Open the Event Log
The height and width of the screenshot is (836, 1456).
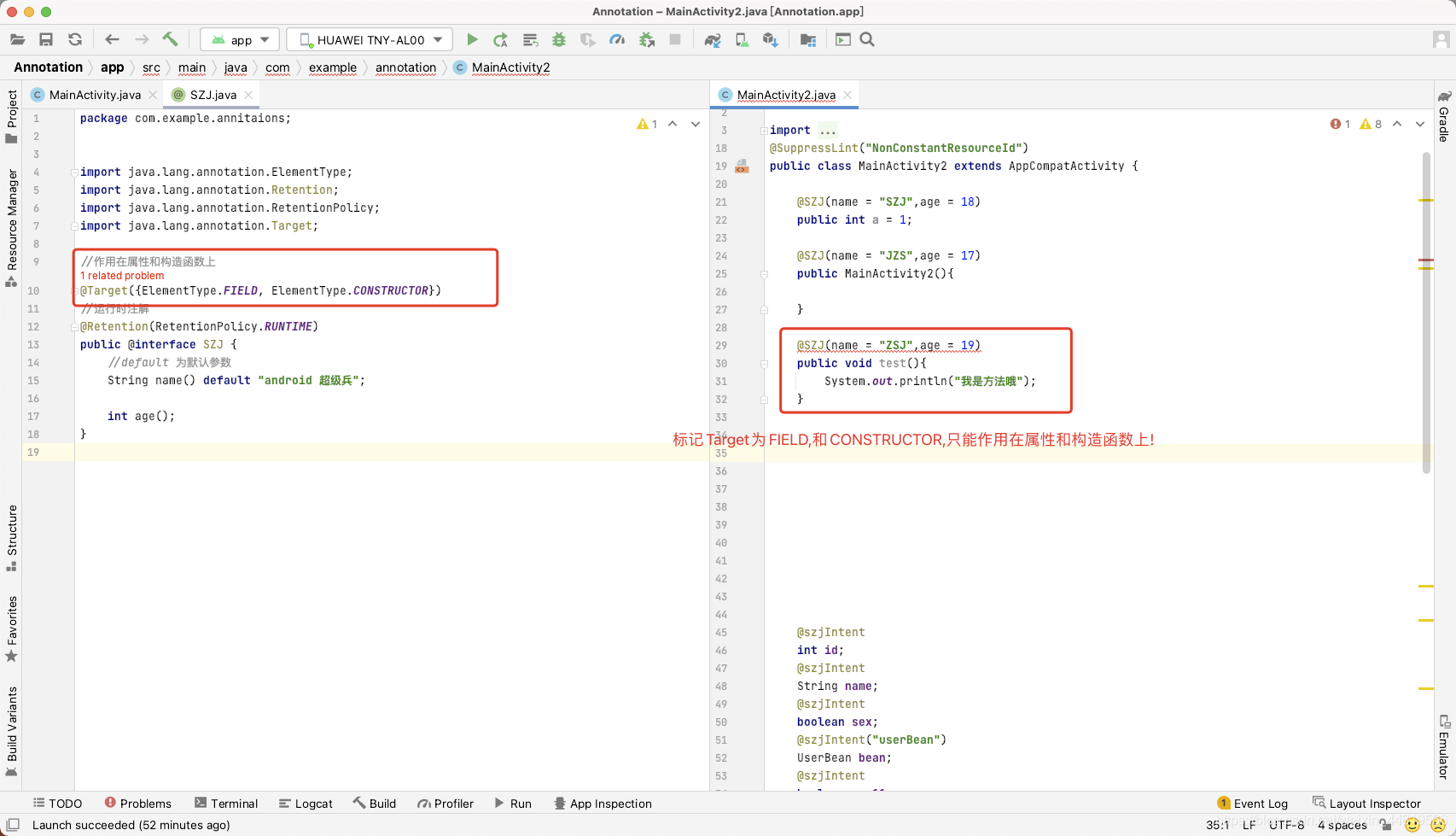point(1253,804)
